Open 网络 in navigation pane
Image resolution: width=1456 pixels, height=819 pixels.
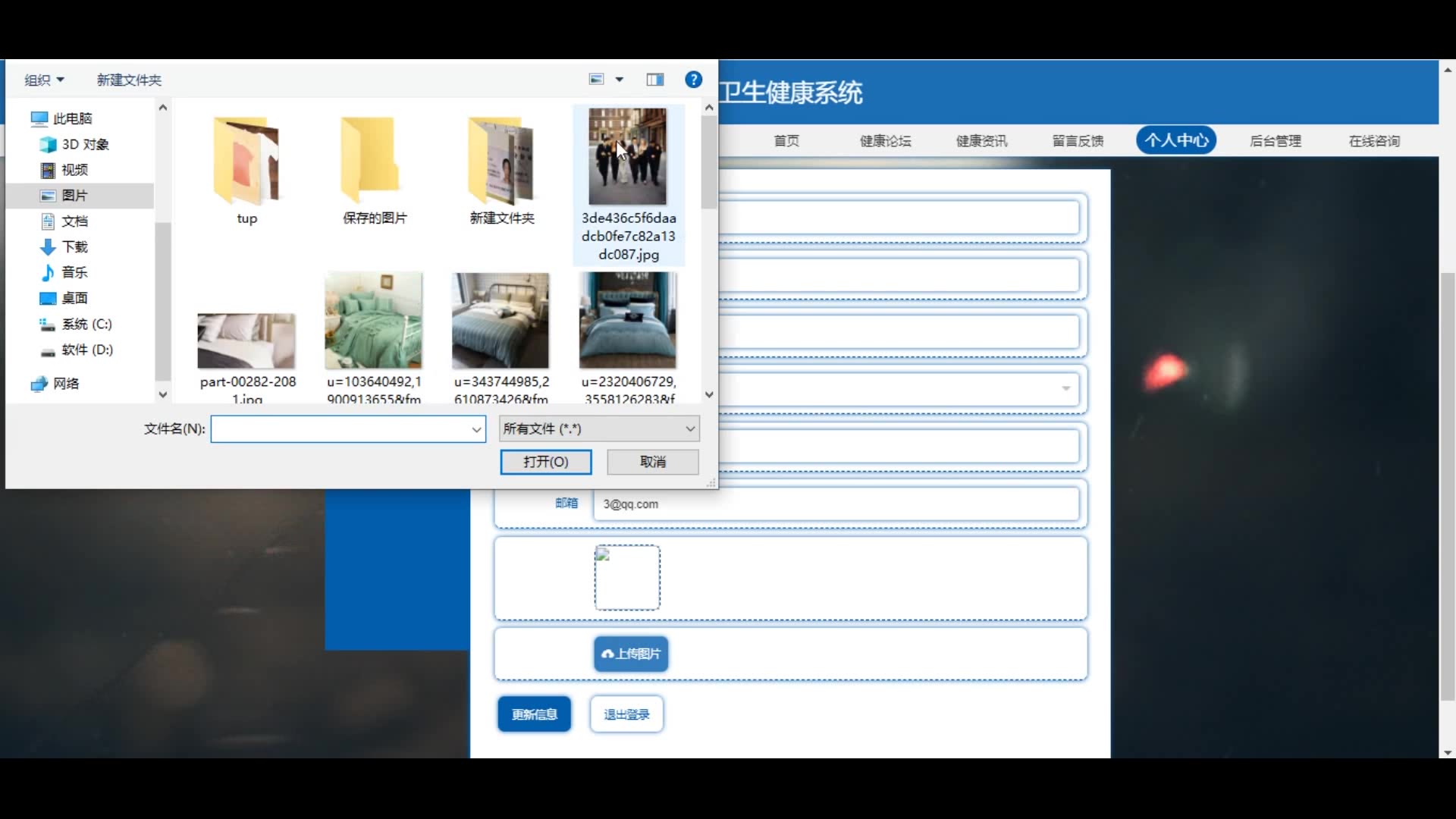(65, 384)
